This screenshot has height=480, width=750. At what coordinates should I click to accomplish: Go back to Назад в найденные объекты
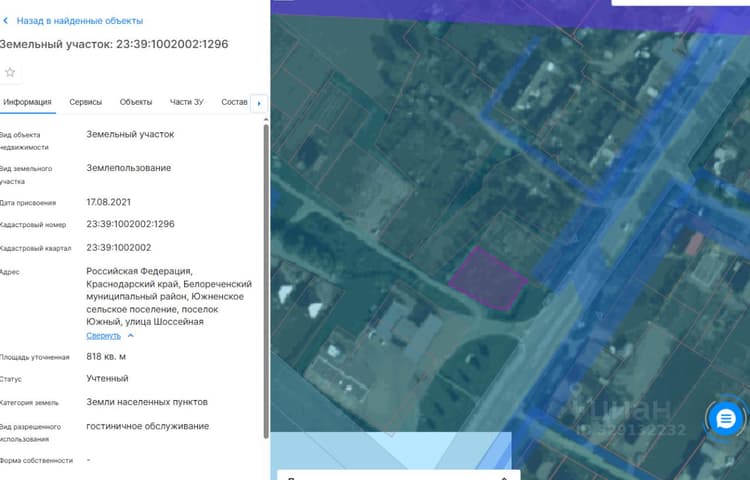pos(79,21)
